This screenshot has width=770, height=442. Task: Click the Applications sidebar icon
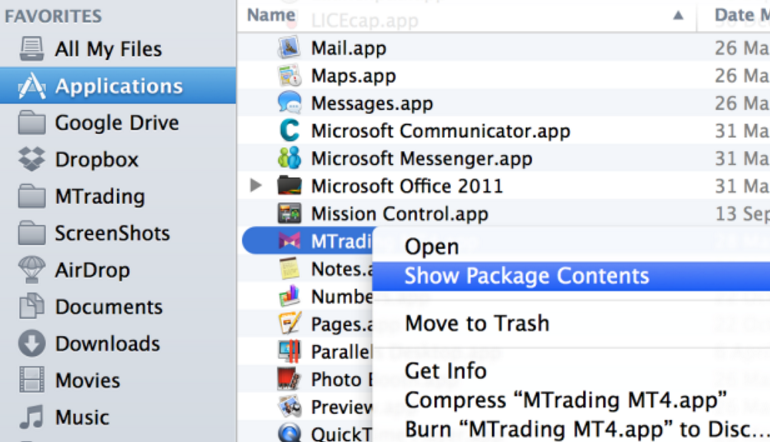32,86
